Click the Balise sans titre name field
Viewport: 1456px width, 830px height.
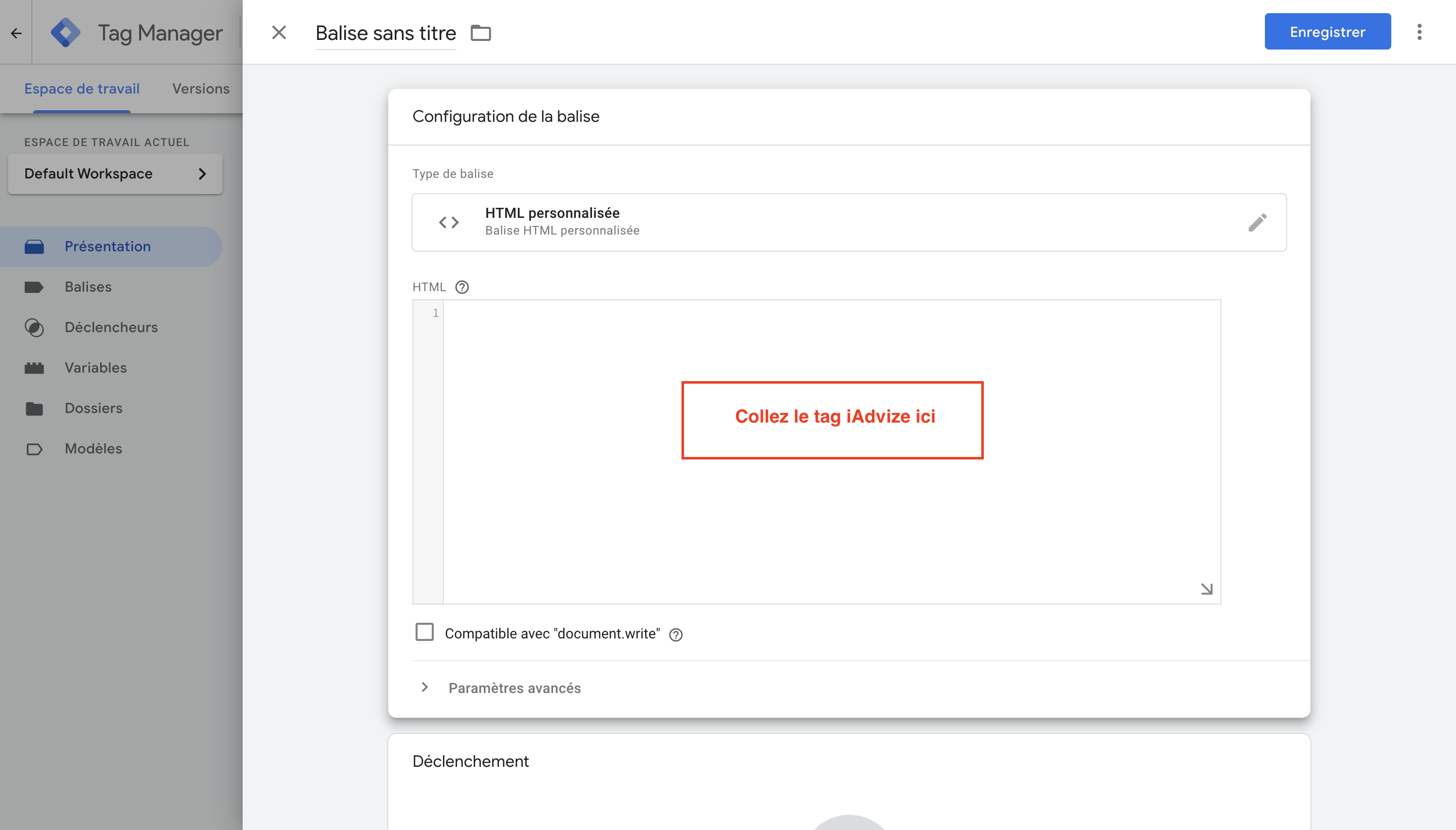[x=386, y=34]
